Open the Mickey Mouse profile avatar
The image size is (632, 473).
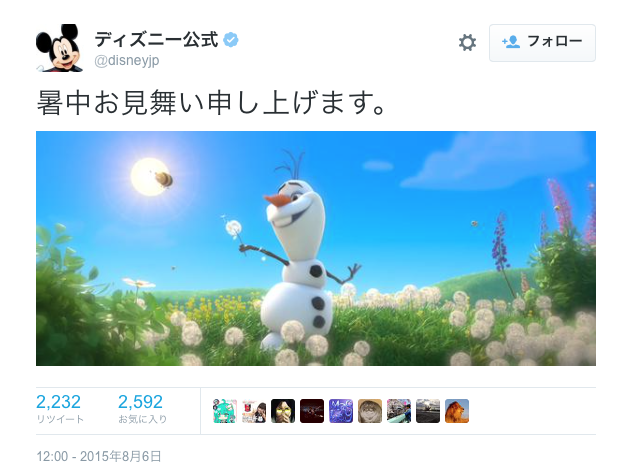click(60, 48)
